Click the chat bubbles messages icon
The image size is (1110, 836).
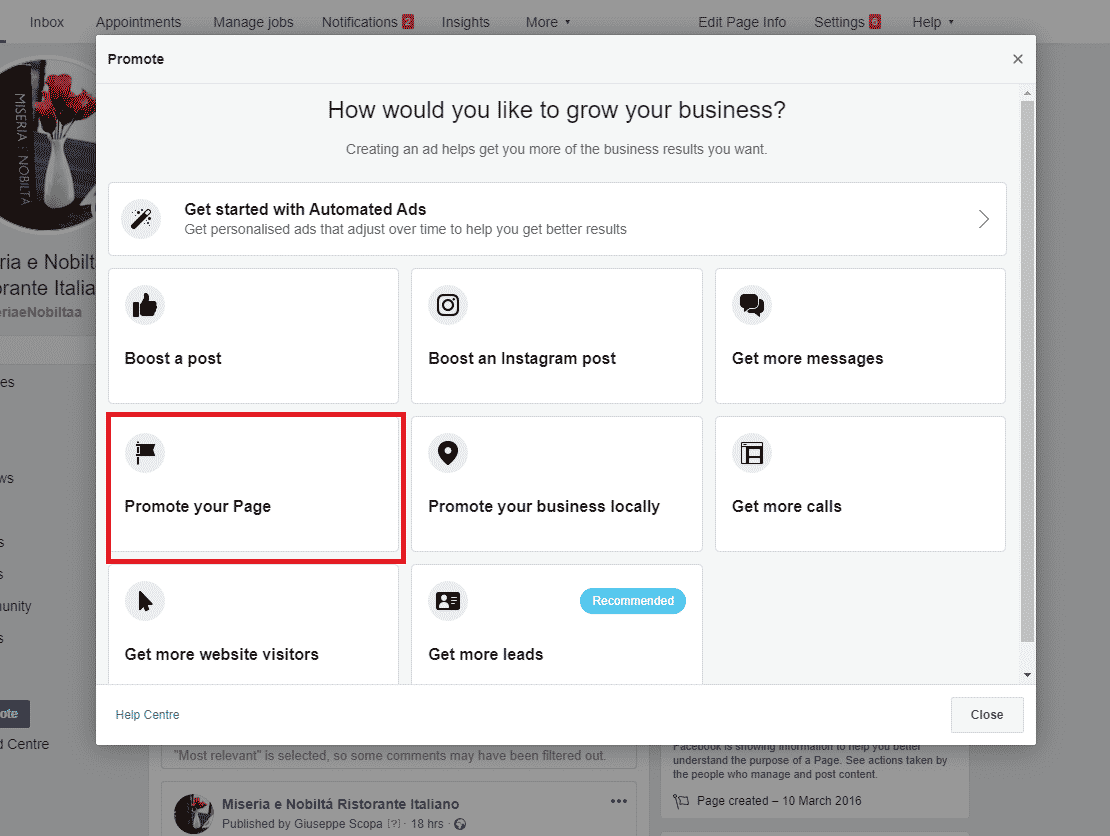(752, 305)
